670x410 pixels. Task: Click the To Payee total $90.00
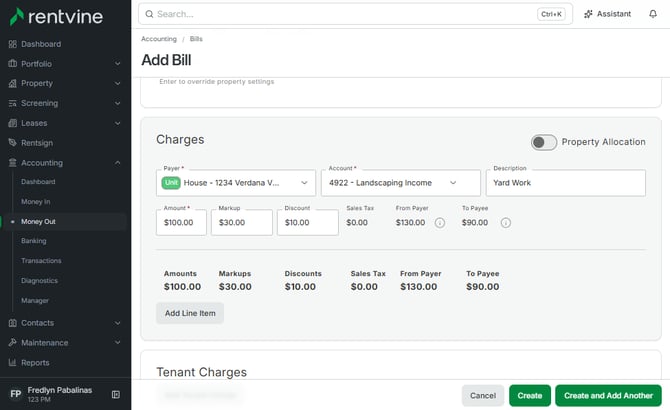click(482, 287)
